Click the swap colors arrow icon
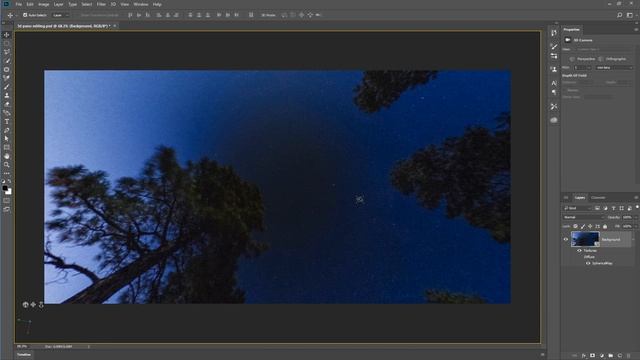Image resolution: width=640 pixels, height=360 pixels. (10, 181)
